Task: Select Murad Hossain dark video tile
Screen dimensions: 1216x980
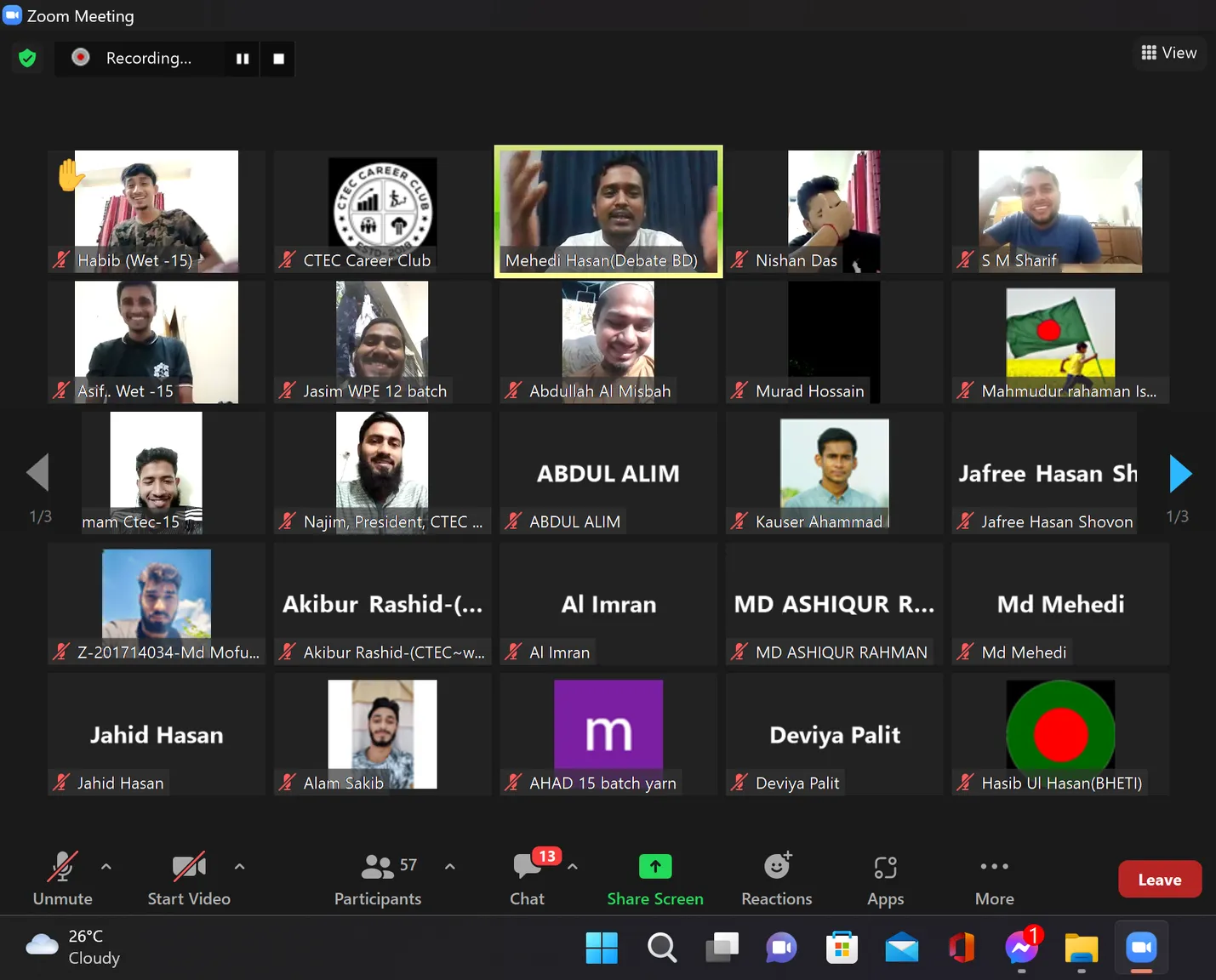Action: (835, 342)
